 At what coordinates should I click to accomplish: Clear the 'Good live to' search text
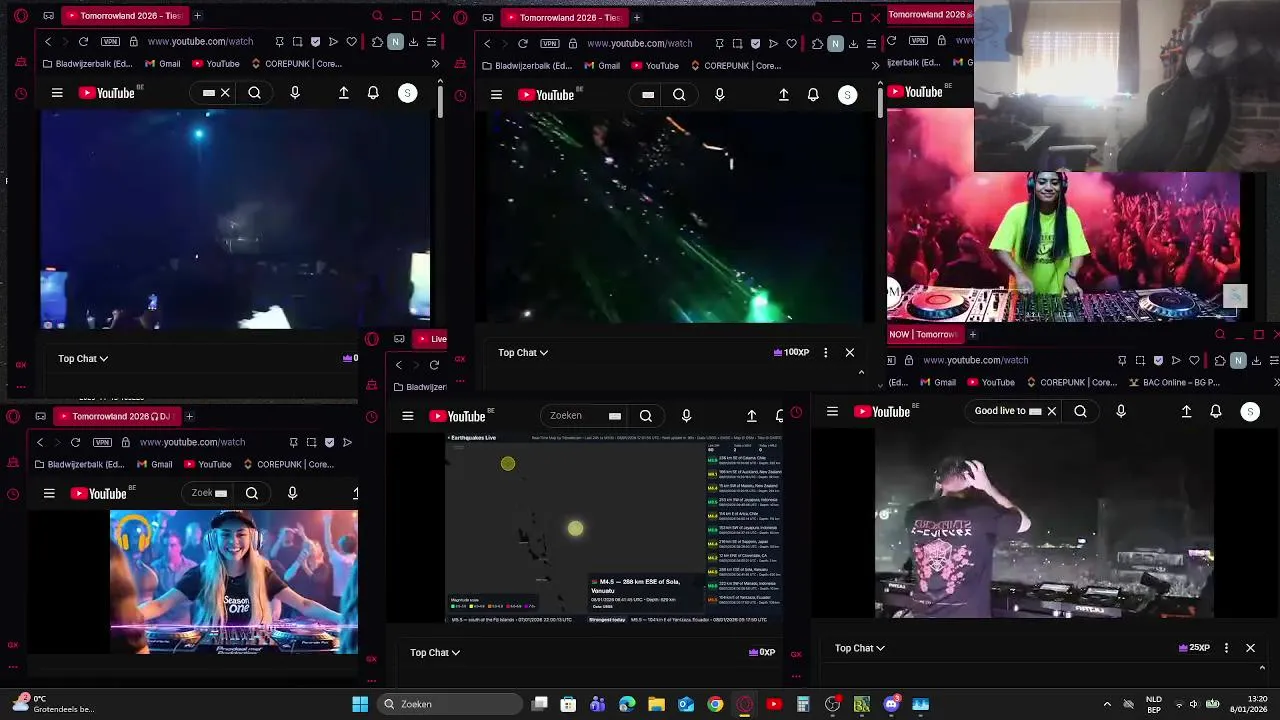coord(1051,411)
